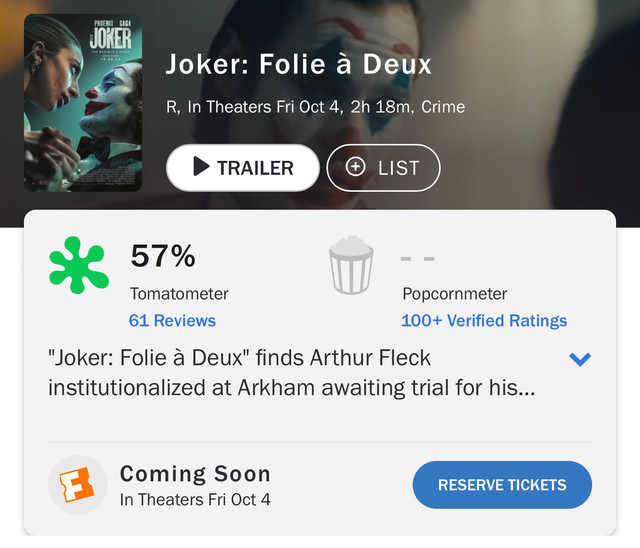
Task: Open the Joker movie poster thumbnail
Action: (x=83, y=103)
